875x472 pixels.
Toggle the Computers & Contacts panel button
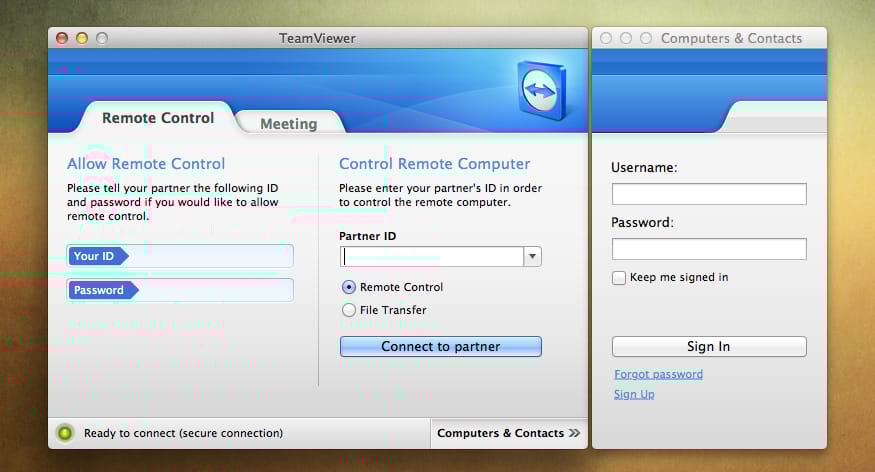(508, 434)
